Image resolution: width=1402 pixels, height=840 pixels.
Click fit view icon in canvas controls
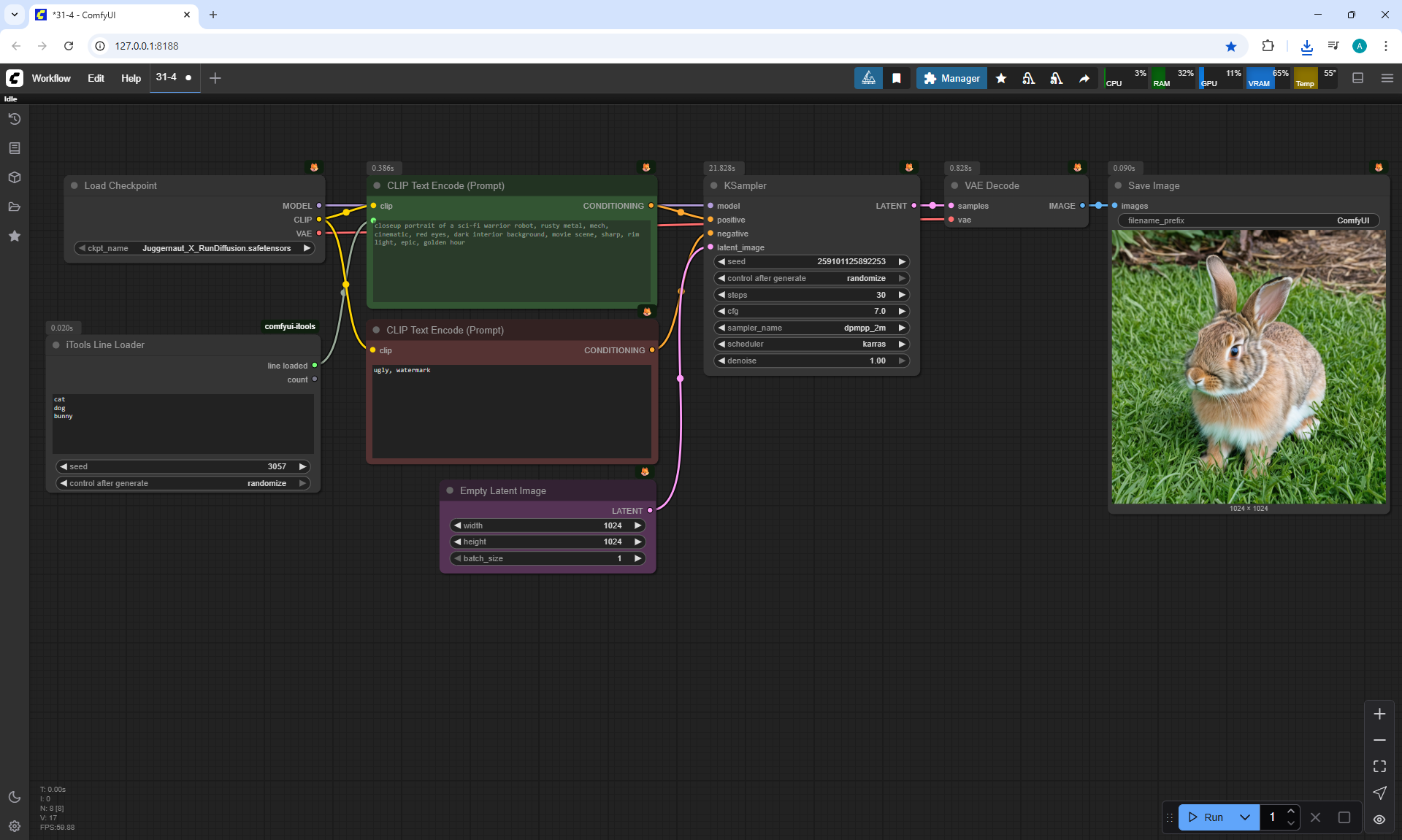point(1379,766)
